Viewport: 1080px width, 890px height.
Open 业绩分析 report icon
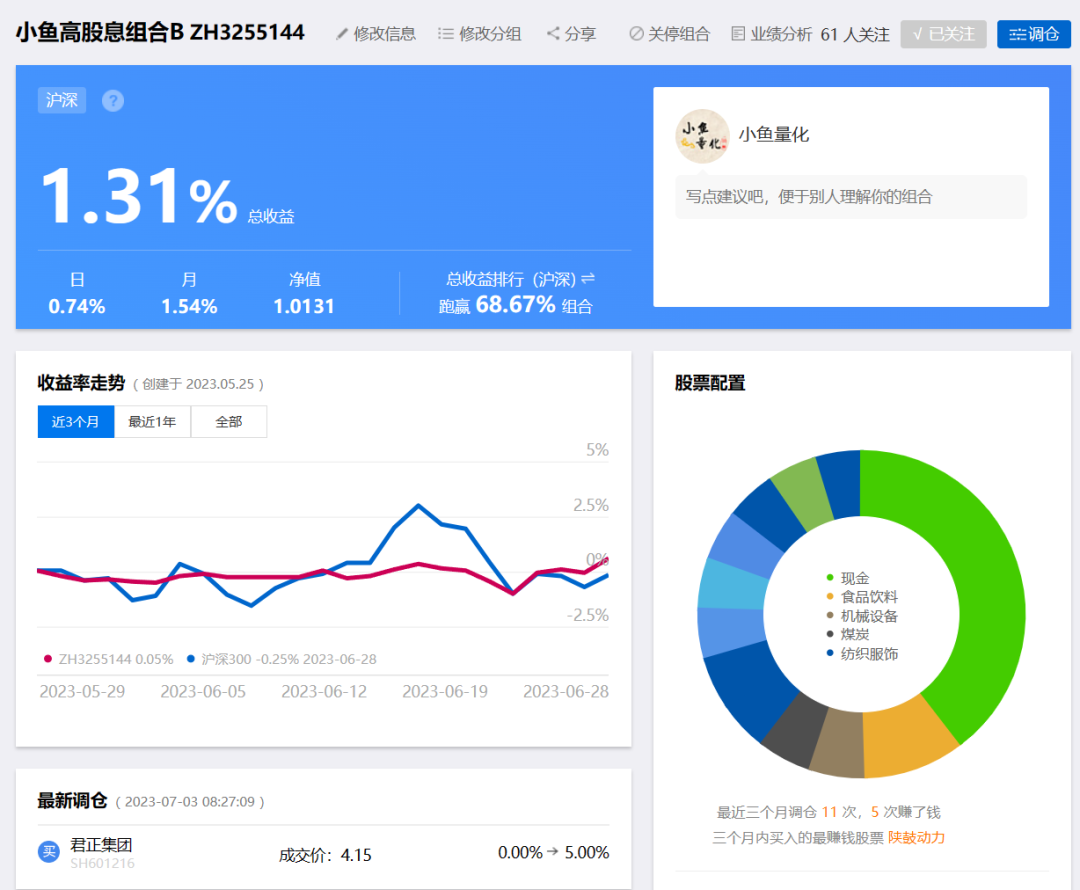tap(738, 34)
